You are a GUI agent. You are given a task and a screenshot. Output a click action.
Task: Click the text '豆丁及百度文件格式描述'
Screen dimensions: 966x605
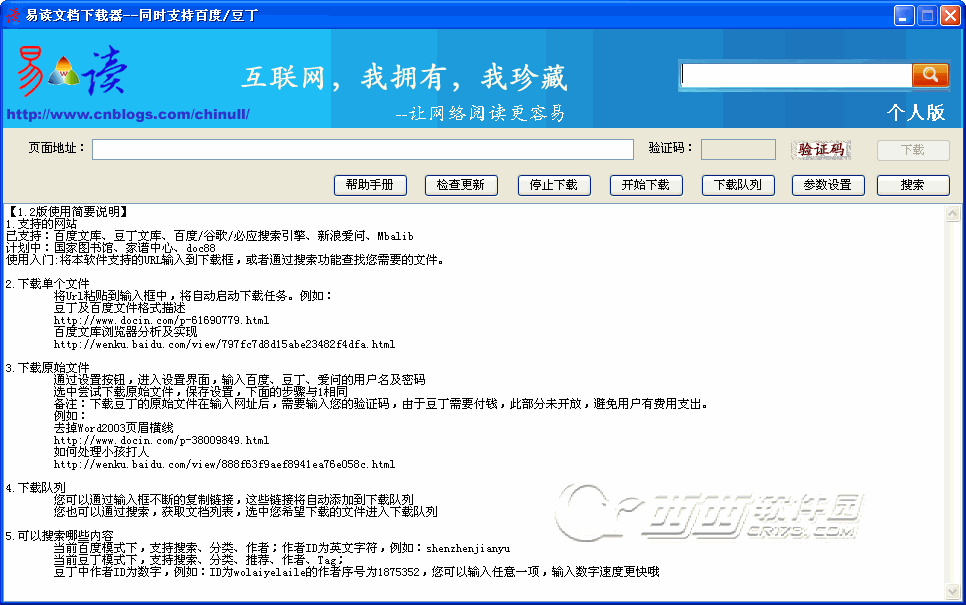point(120,308)
